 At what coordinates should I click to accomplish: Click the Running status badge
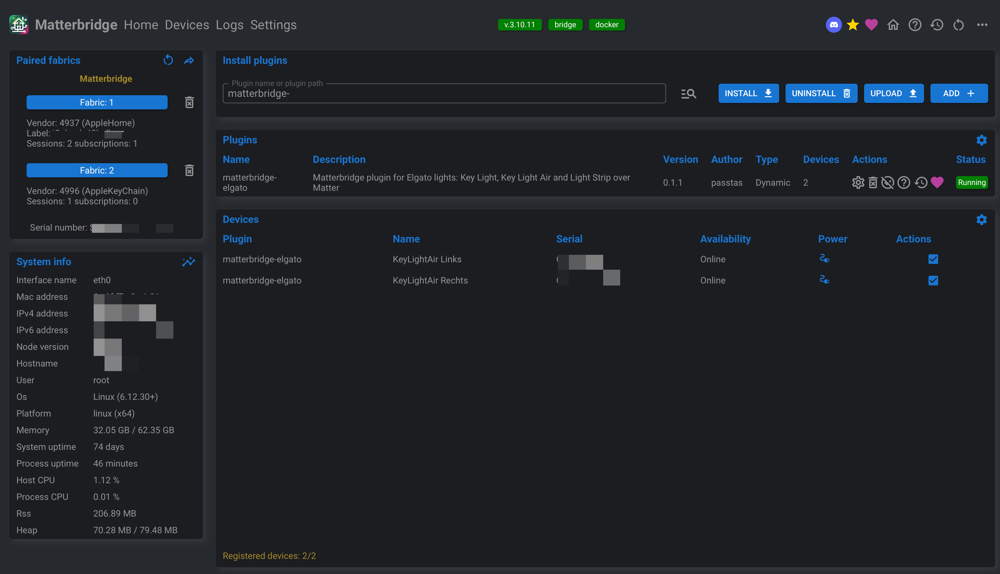click(971, 182)
